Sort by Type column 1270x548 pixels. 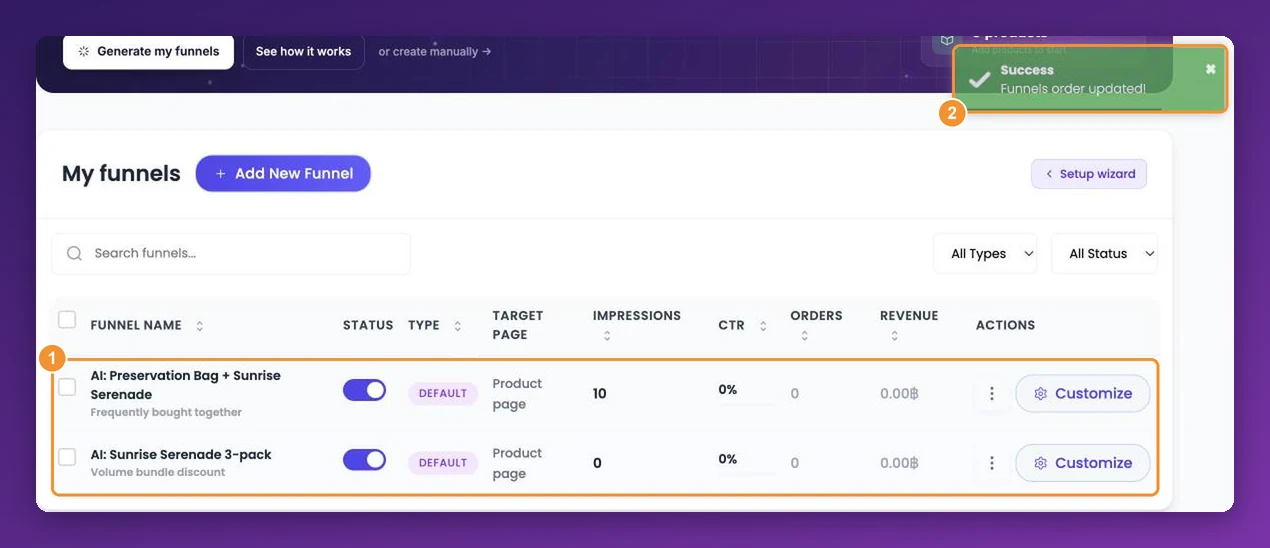[x=458, y=326]
